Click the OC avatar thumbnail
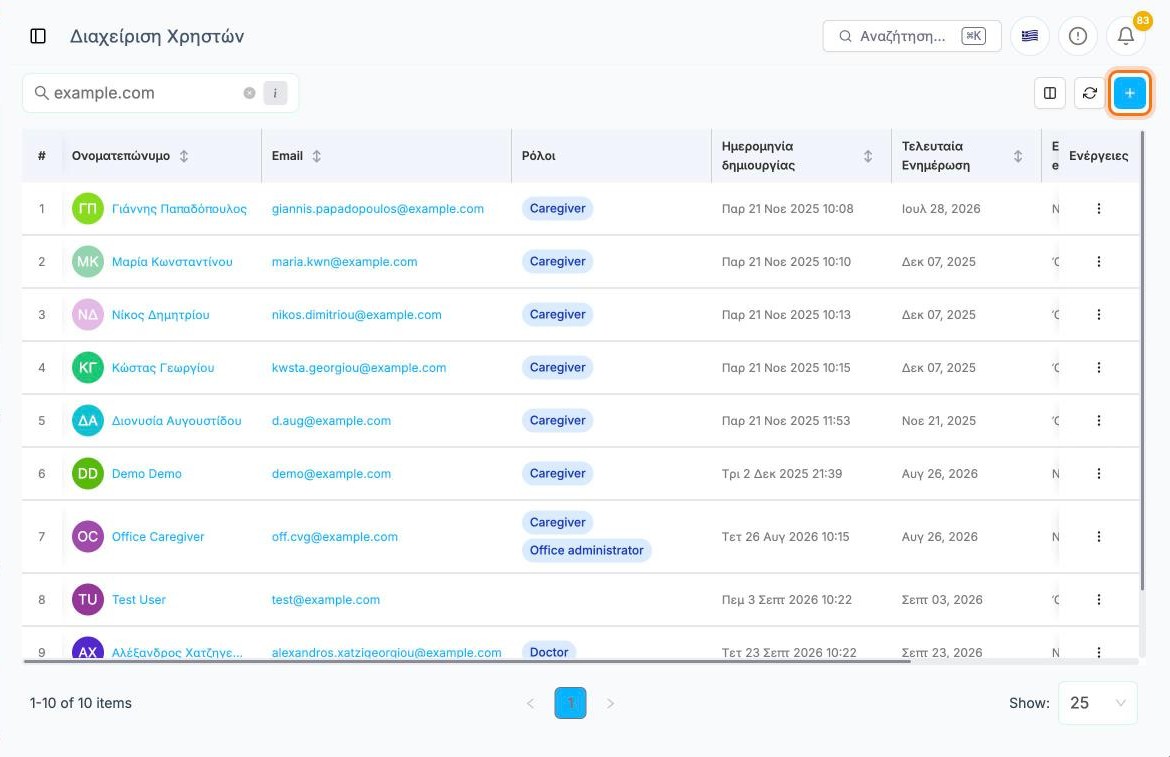 [87, 536]
